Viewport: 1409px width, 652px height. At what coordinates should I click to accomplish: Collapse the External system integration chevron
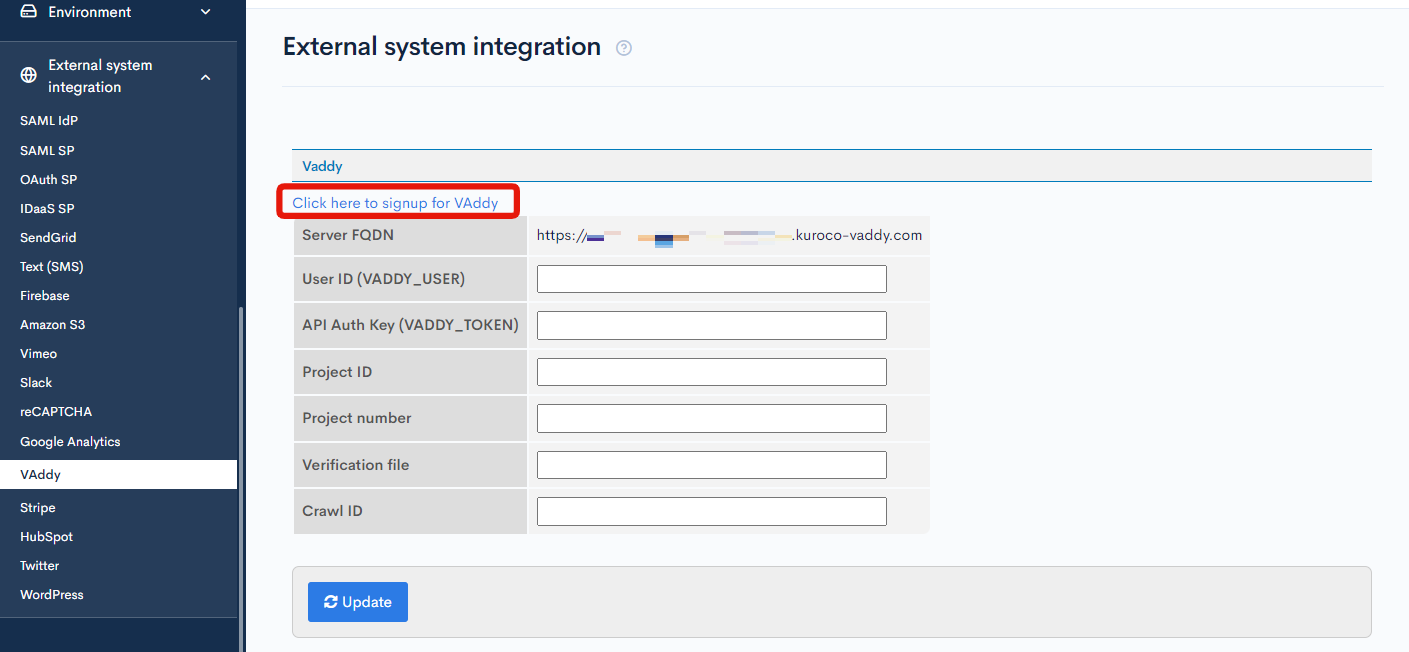206,76
